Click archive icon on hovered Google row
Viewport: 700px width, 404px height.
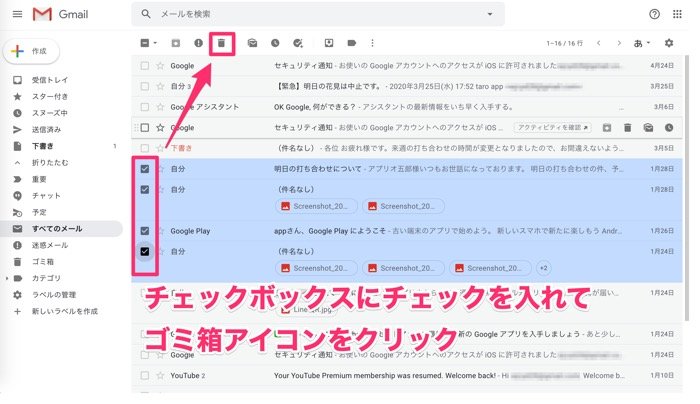pos(607,128)
